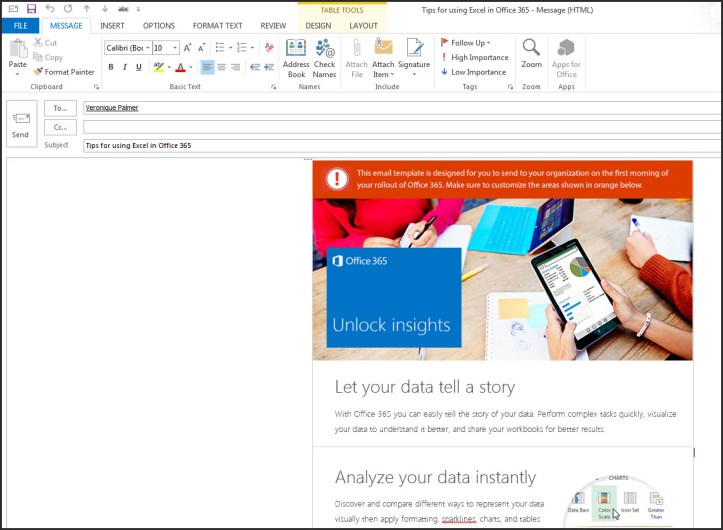Click the Attach File paperclip
723x530 pixels.
click(356, 59)
